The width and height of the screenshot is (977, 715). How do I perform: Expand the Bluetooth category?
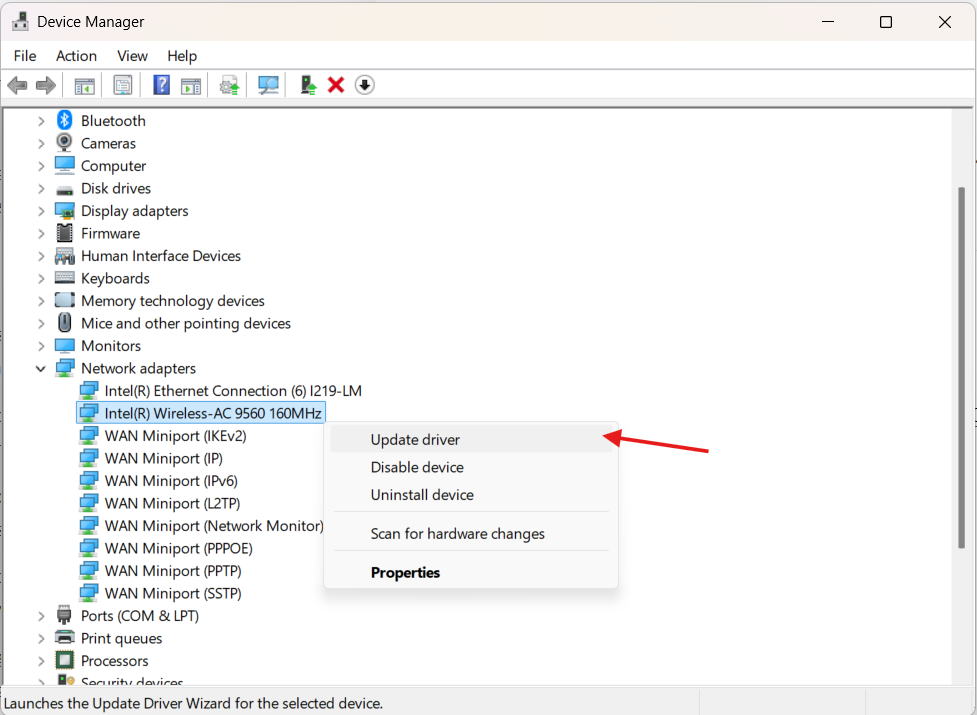click(x=41, y=121)
